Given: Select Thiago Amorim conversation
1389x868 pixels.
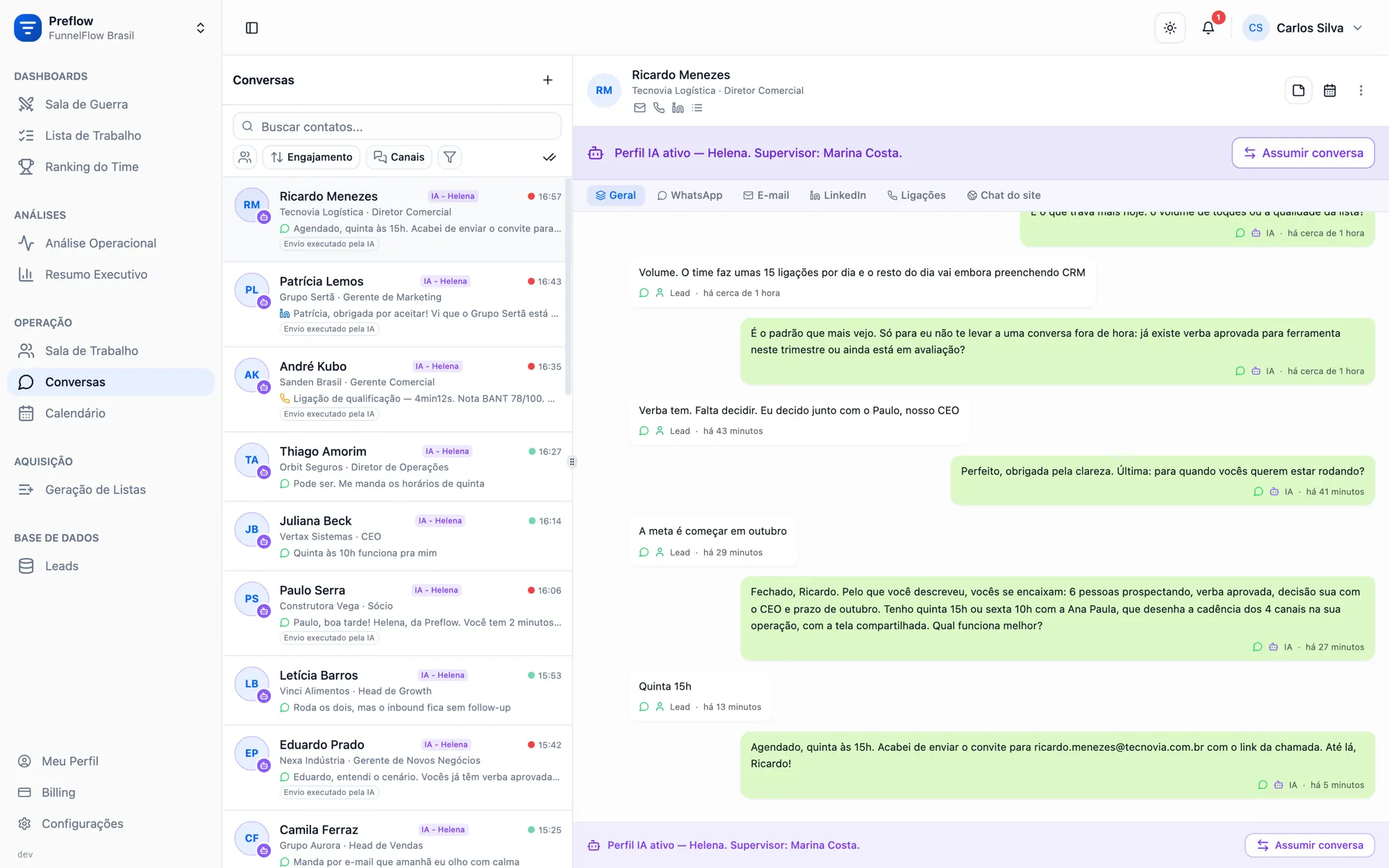Looking at the screenshot, I should coord(397,467).
